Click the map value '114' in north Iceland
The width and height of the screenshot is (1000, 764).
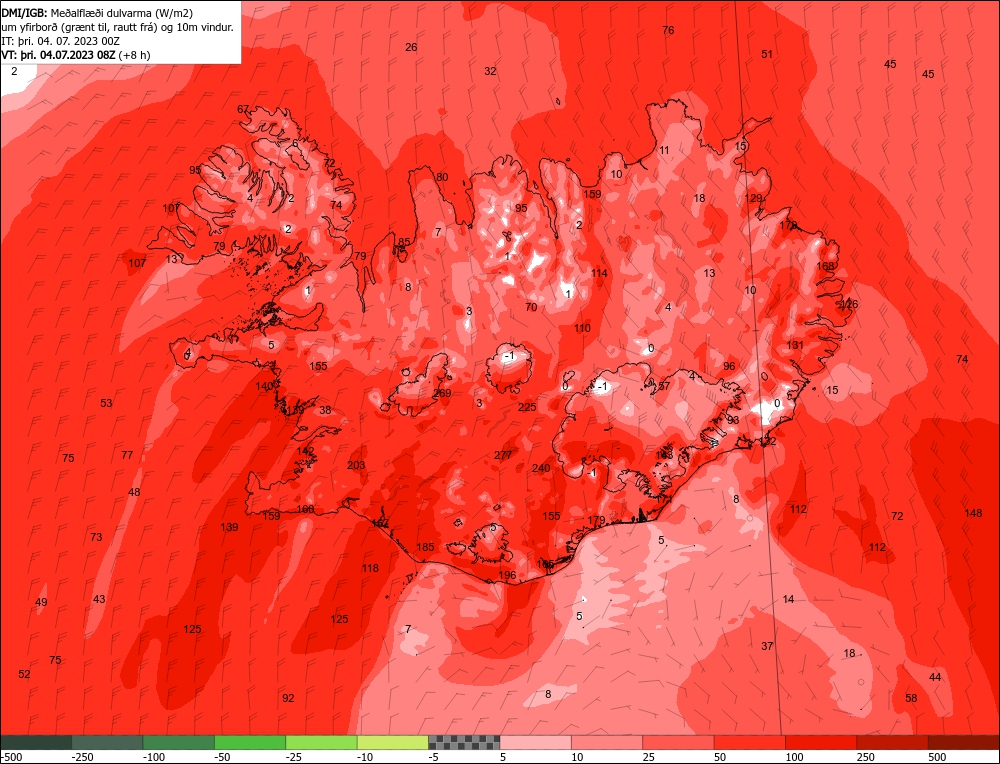[599, 273]
